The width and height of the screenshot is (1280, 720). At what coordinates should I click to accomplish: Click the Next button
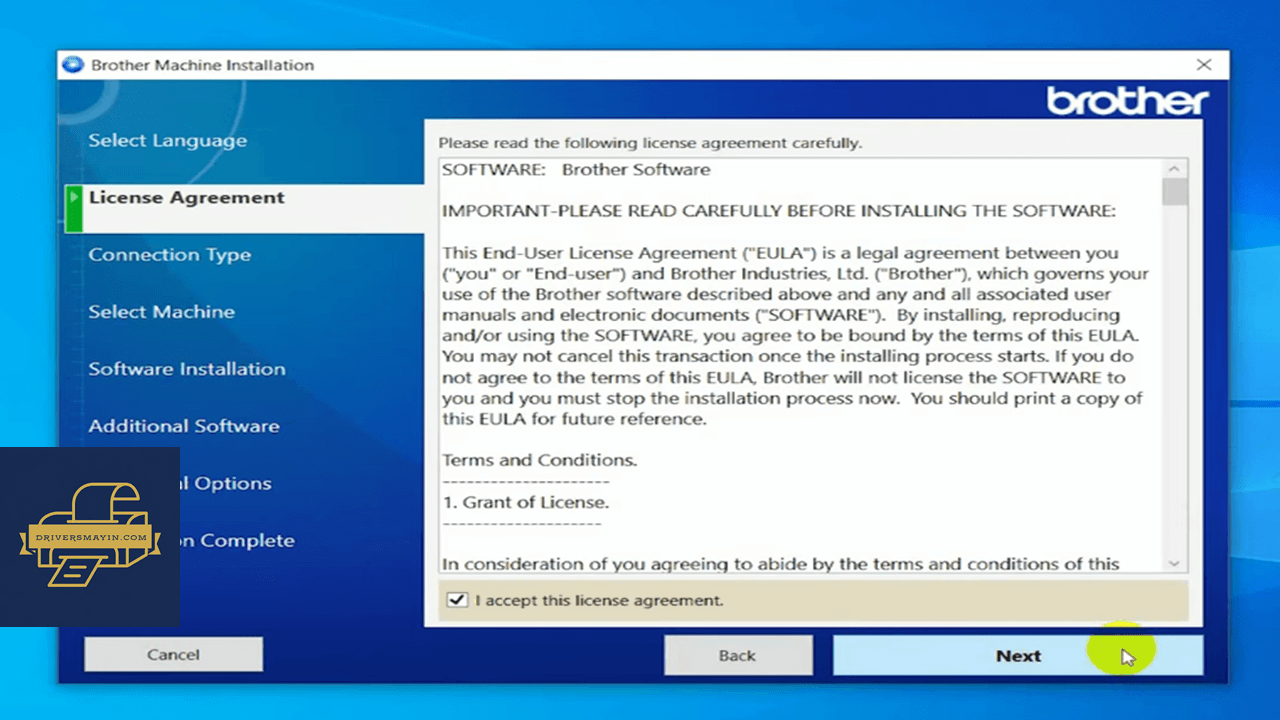coord(1018,655)
